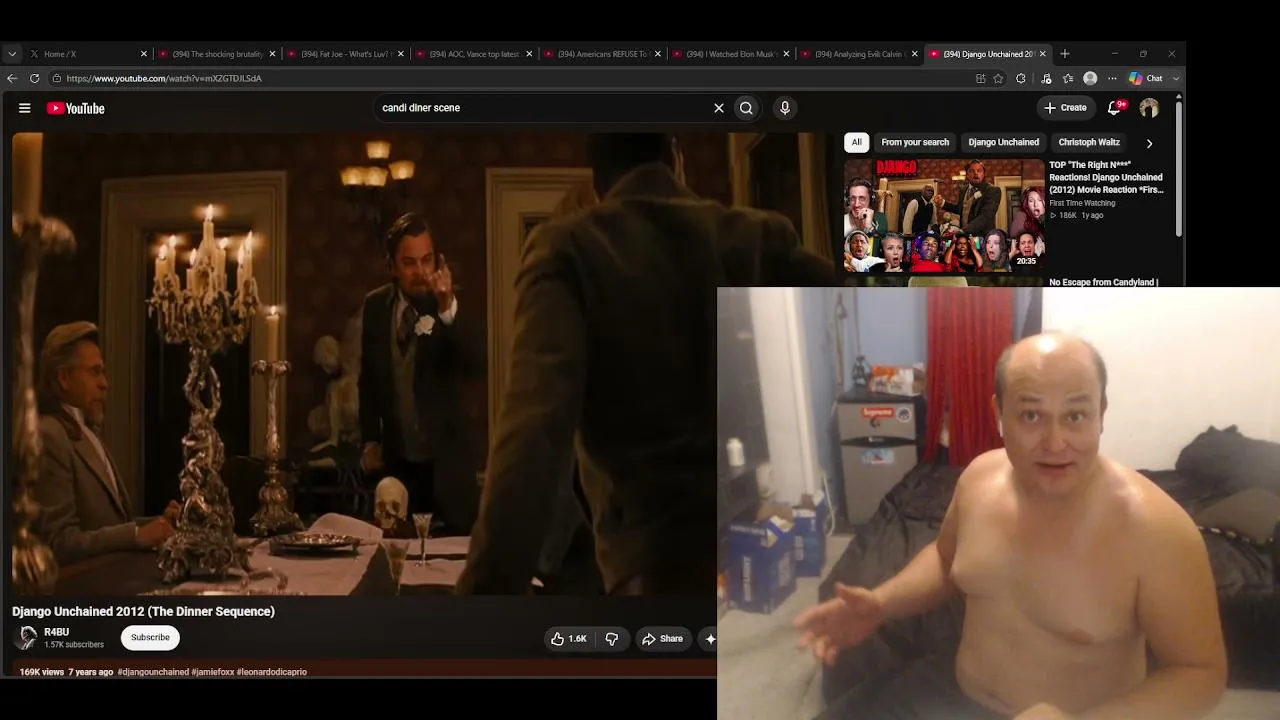This screenshot has width=1280, height=720.
Task: Open the Share button under the video
Action: pos(663,639)
